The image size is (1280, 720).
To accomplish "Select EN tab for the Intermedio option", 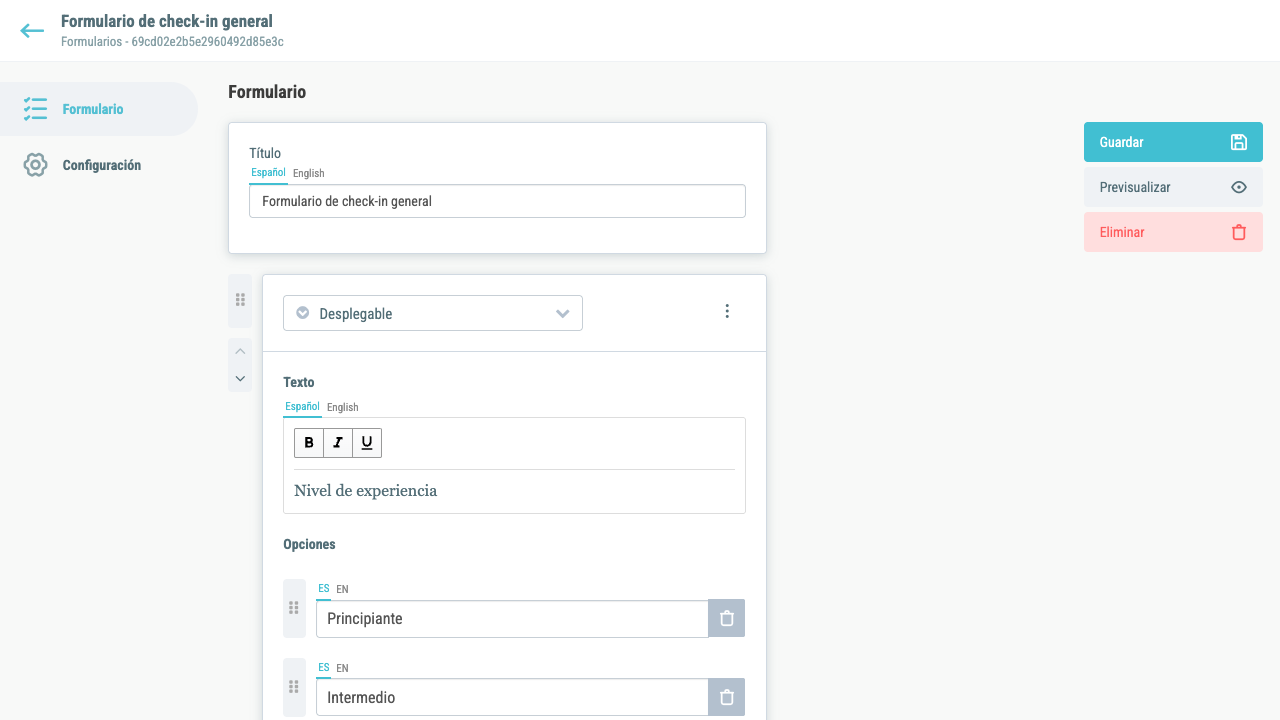I will click(x=342, y=668).
